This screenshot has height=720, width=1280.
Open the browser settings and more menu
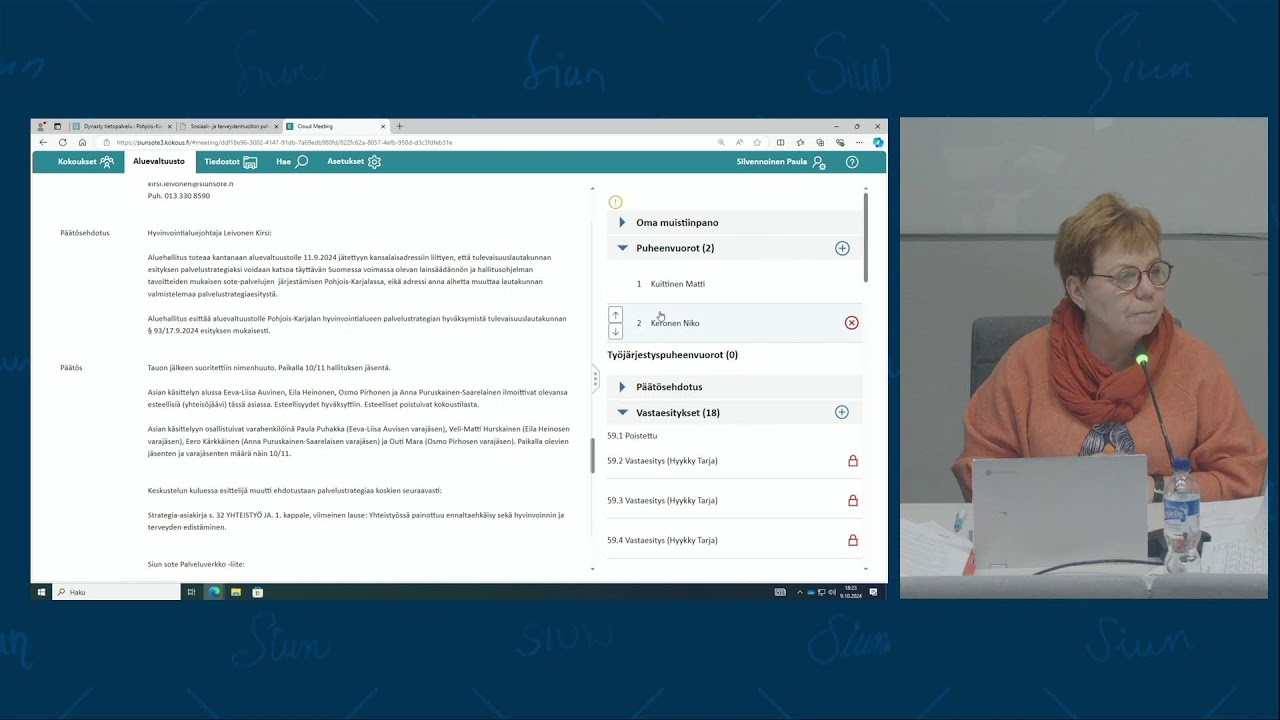(x=859, y=142)
